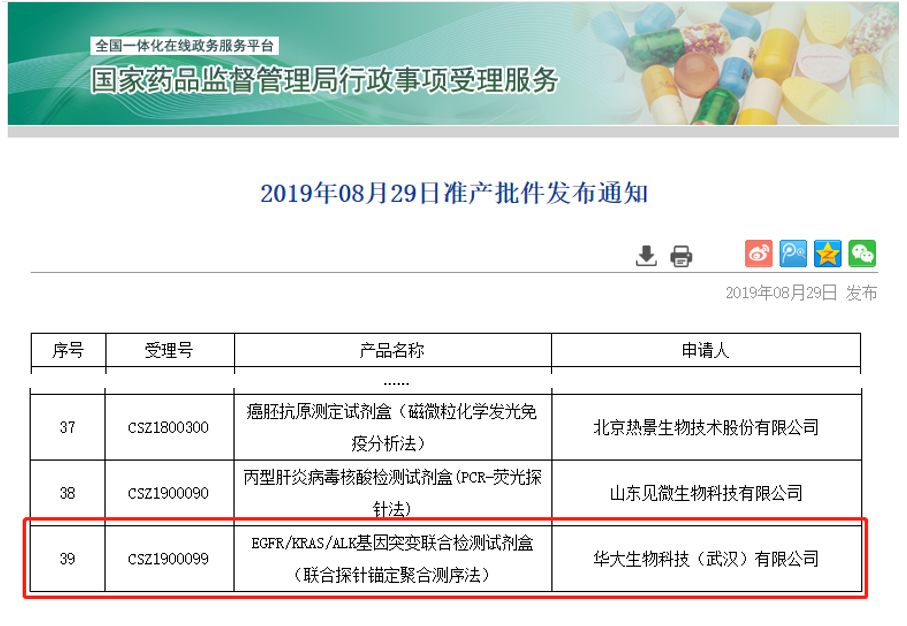
Task: Click the page title 准产批件发布通知
Action: (454, 193)
